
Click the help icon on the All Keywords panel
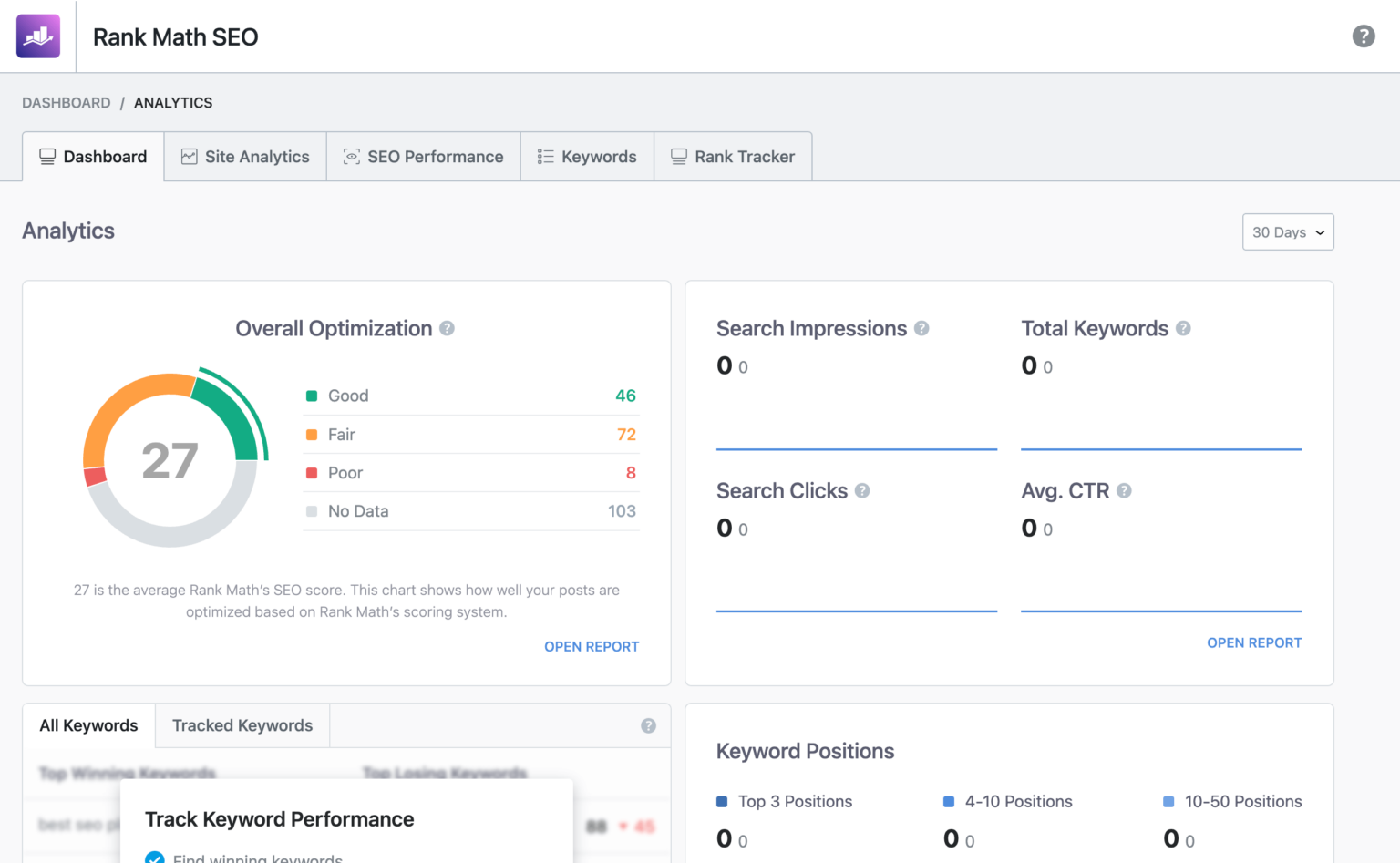coord(649,725)
